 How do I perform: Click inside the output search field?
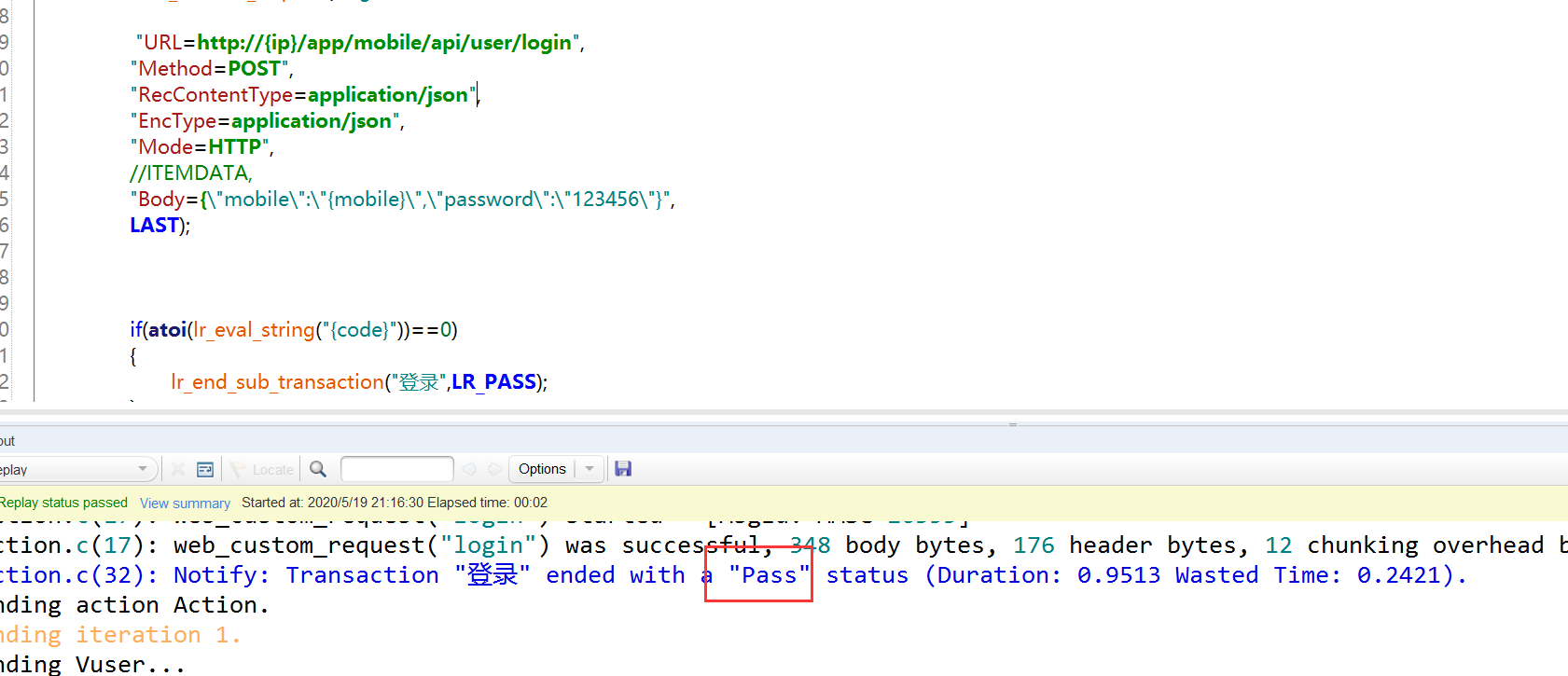(396, 469)
